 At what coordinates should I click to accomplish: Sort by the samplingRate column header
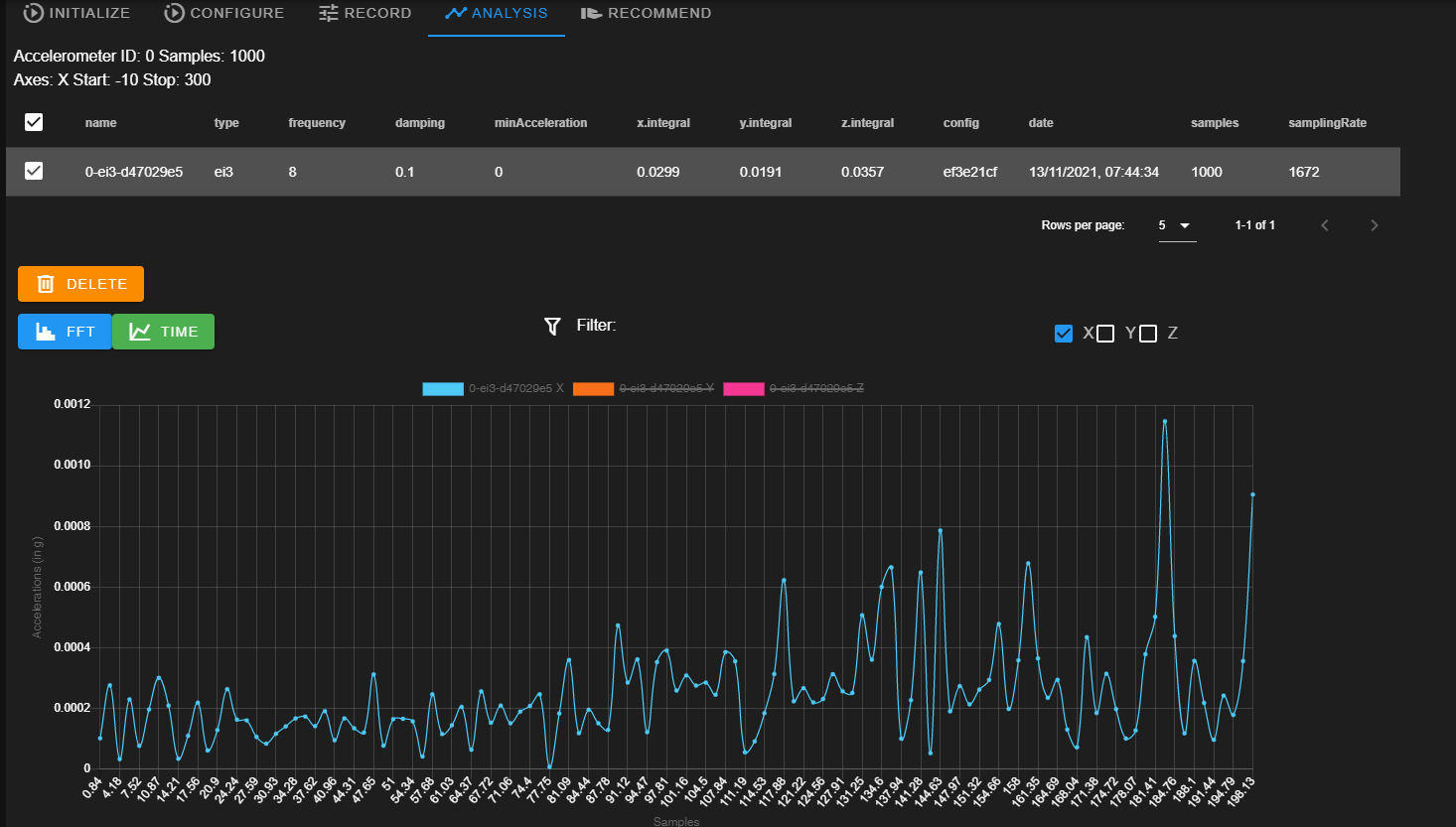pos(1328,123)
